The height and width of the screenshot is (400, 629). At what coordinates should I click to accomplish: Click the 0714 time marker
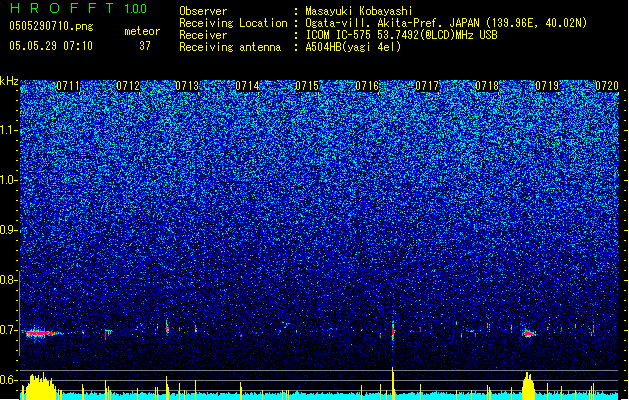248,86
